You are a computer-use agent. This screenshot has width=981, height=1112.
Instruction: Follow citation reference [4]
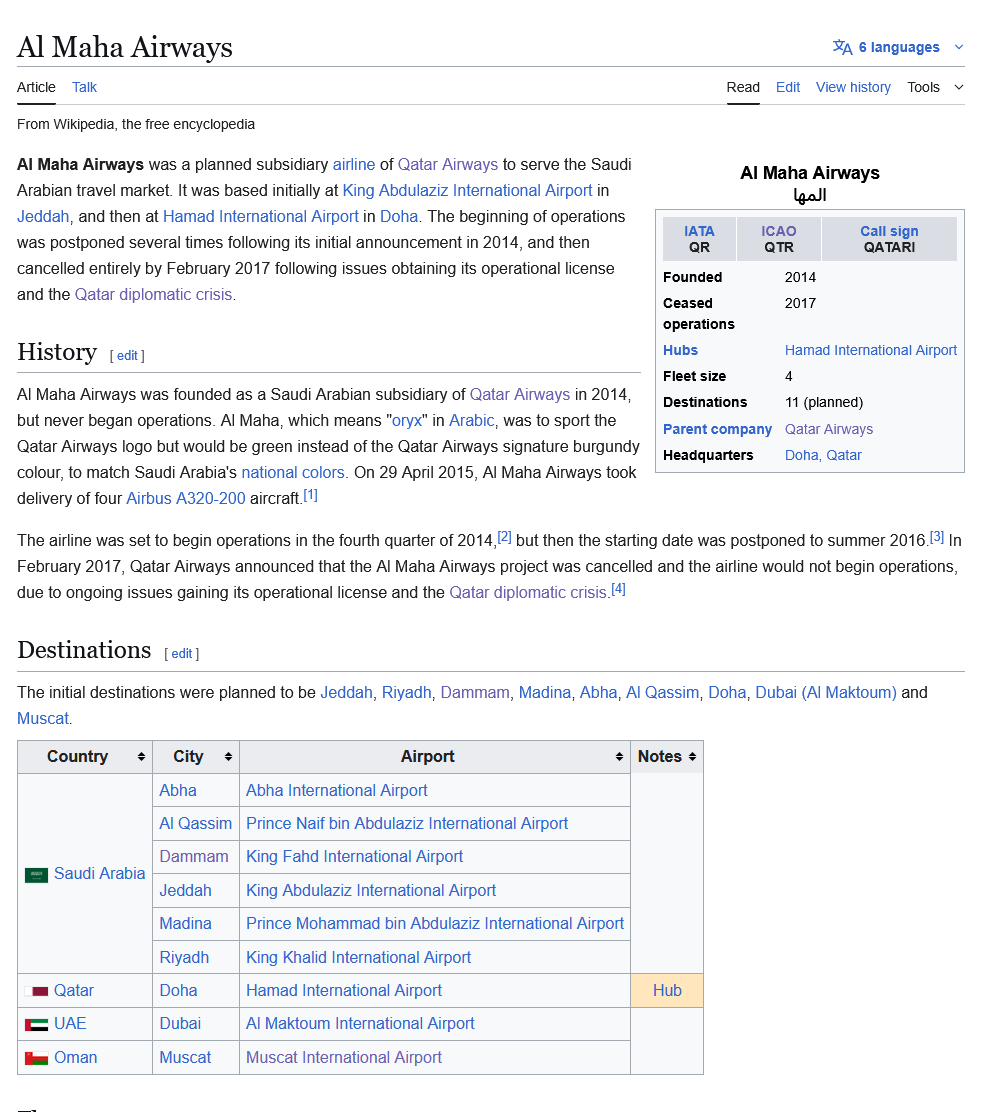(x=618, y=589)
